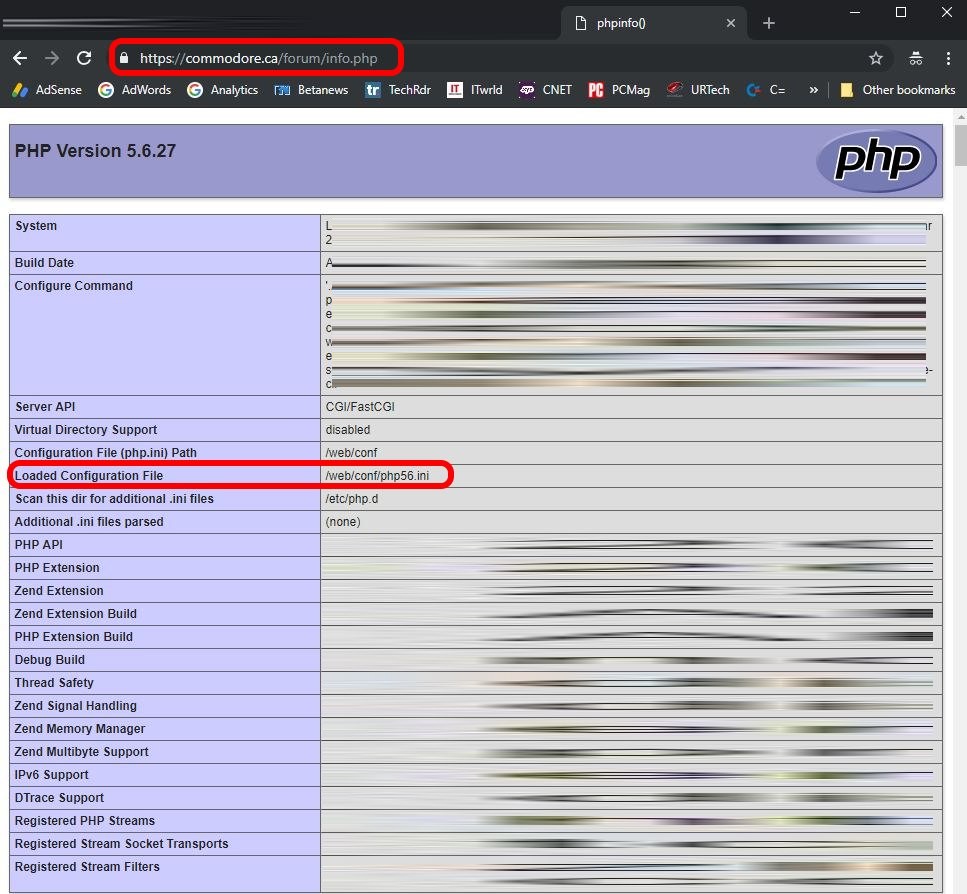The width and height of the screenshot is (967, 894).
Task: Close the phpinfo() tab
Action: tap(731, 23)
